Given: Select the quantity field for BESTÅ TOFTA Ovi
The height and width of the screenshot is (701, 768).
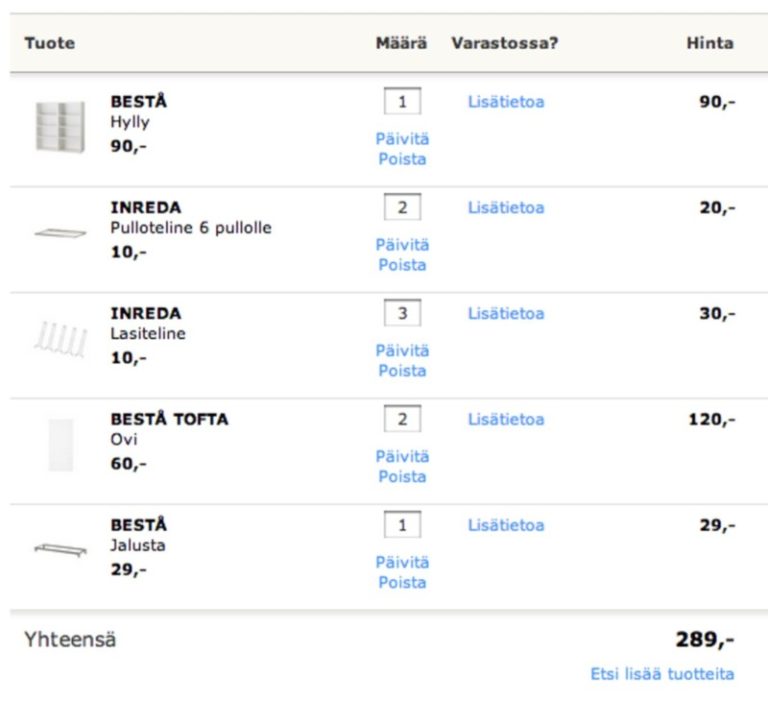Looking at the screenshot, I should [x=402, y=419].
